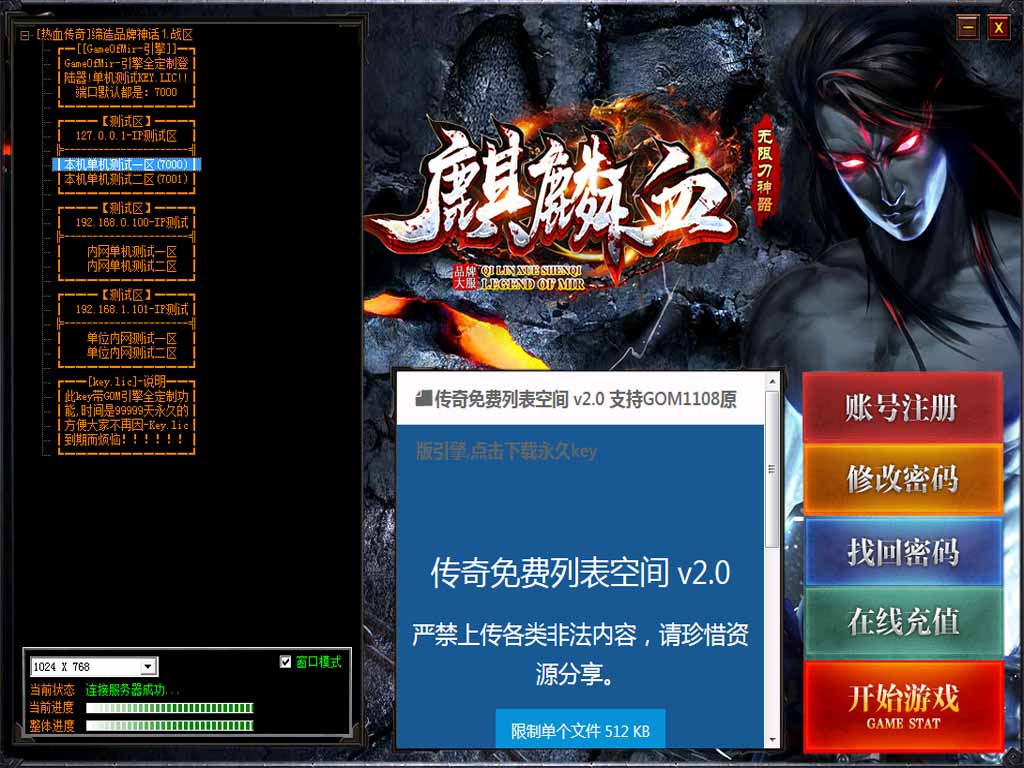The image size is (1024, 768).
Task: Start the game with 开始游戏
Action: coord(903,705)
